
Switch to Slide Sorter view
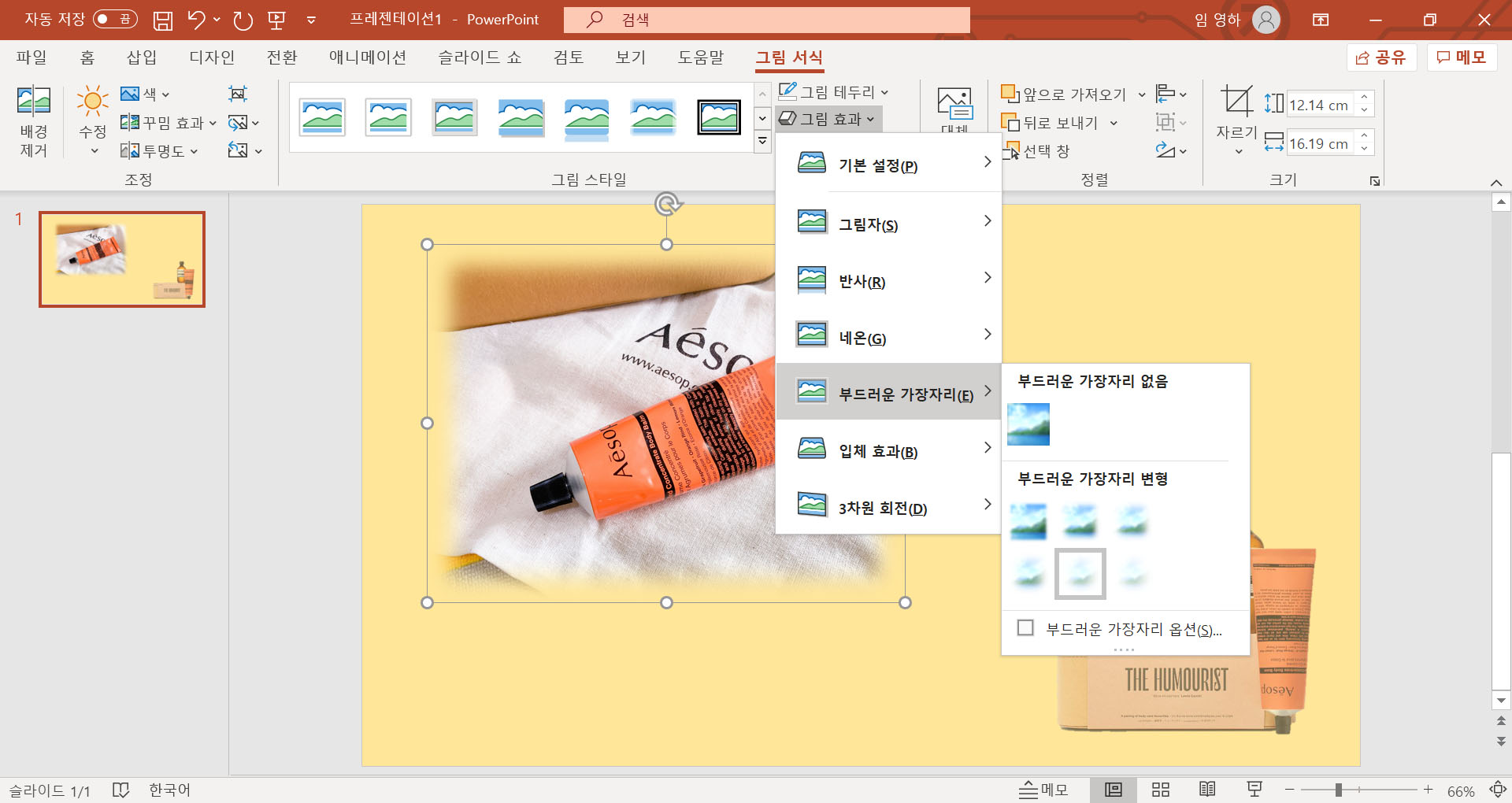point(1160,790)
